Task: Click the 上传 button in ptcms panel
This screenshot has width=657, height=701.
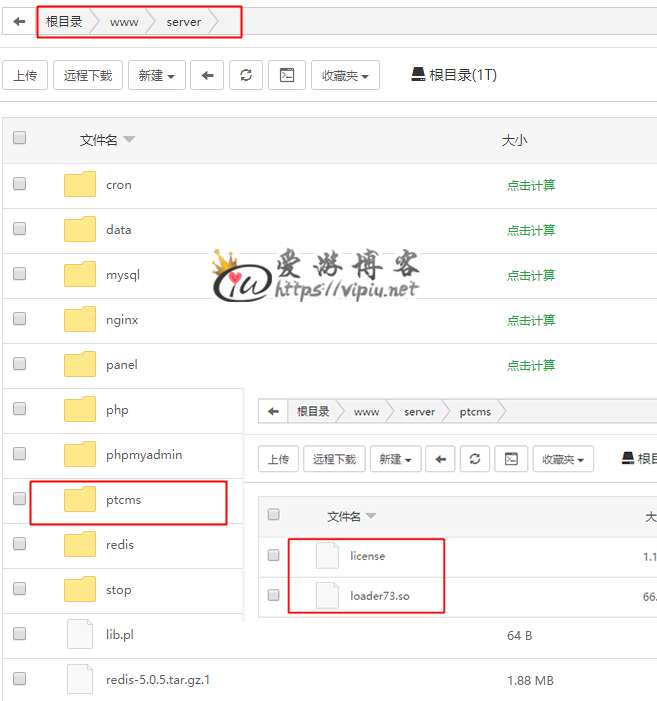Action: tap(278, 459)
